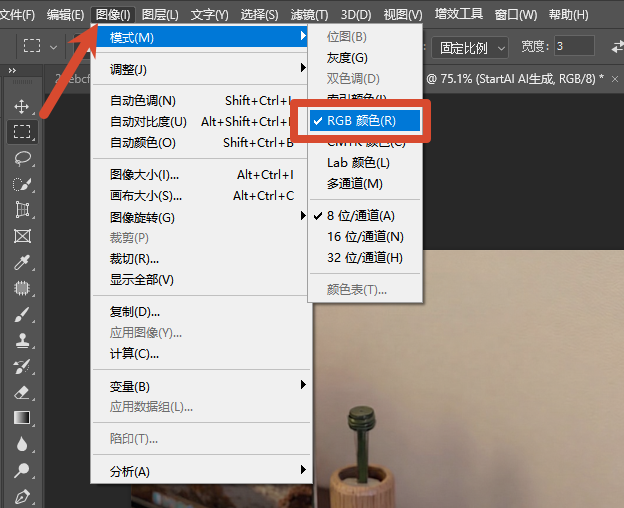Open the 固定比例 style dropdown

pos(470,48)
